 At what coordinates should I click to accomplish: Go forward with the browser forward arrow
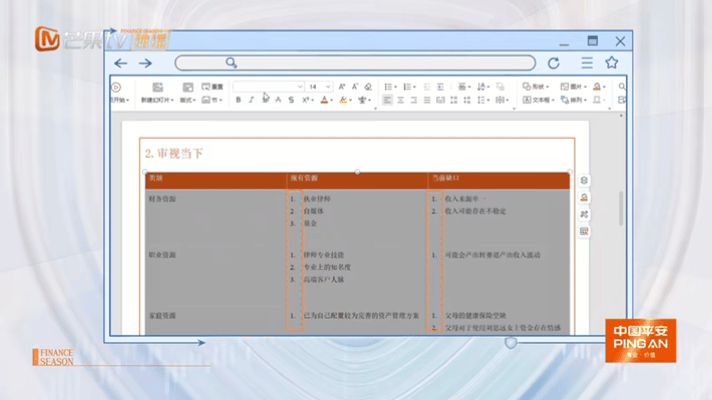(x=145, y=63)
